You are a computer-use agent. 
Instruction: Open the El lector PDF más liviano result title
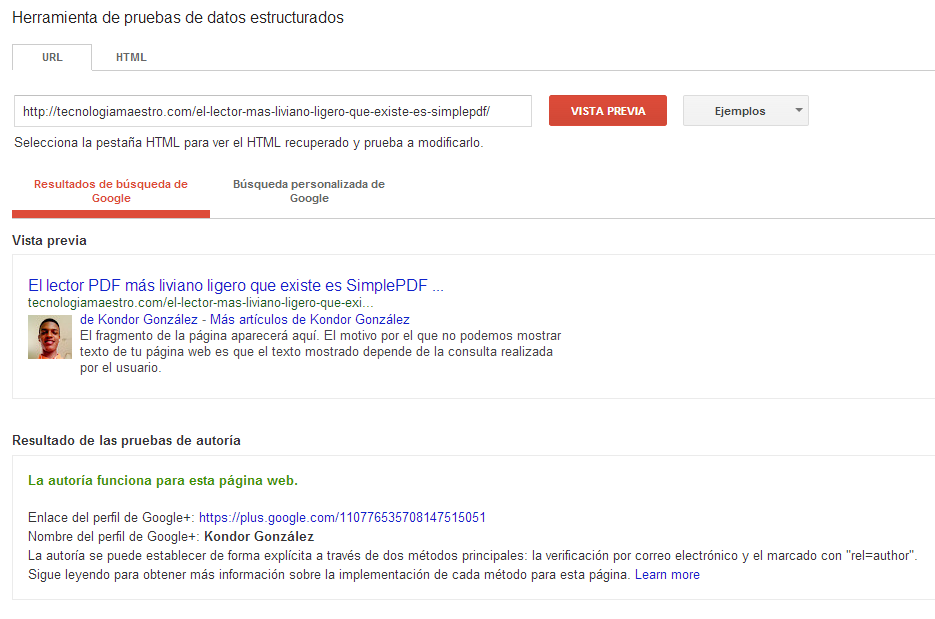pos(236,286)
